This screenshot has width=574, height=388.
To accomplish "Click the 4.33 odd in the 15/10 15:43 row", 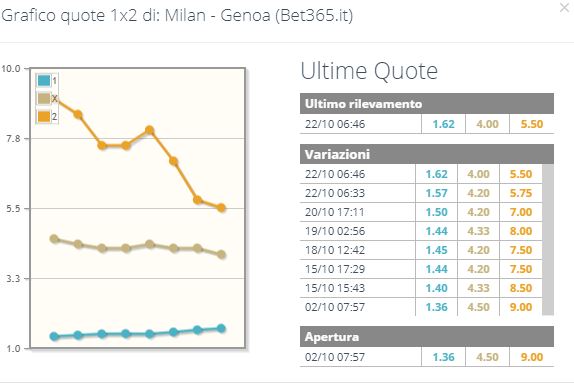I will 478,288.
